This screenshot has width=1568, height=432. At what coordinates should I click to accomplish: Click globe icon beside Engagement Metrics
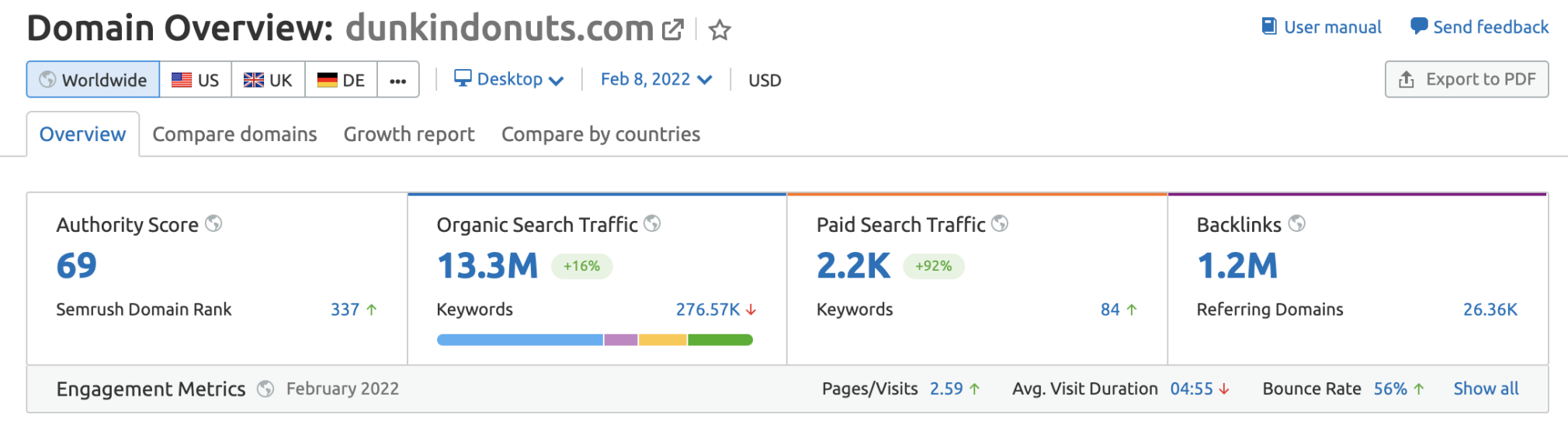point(265,389)
